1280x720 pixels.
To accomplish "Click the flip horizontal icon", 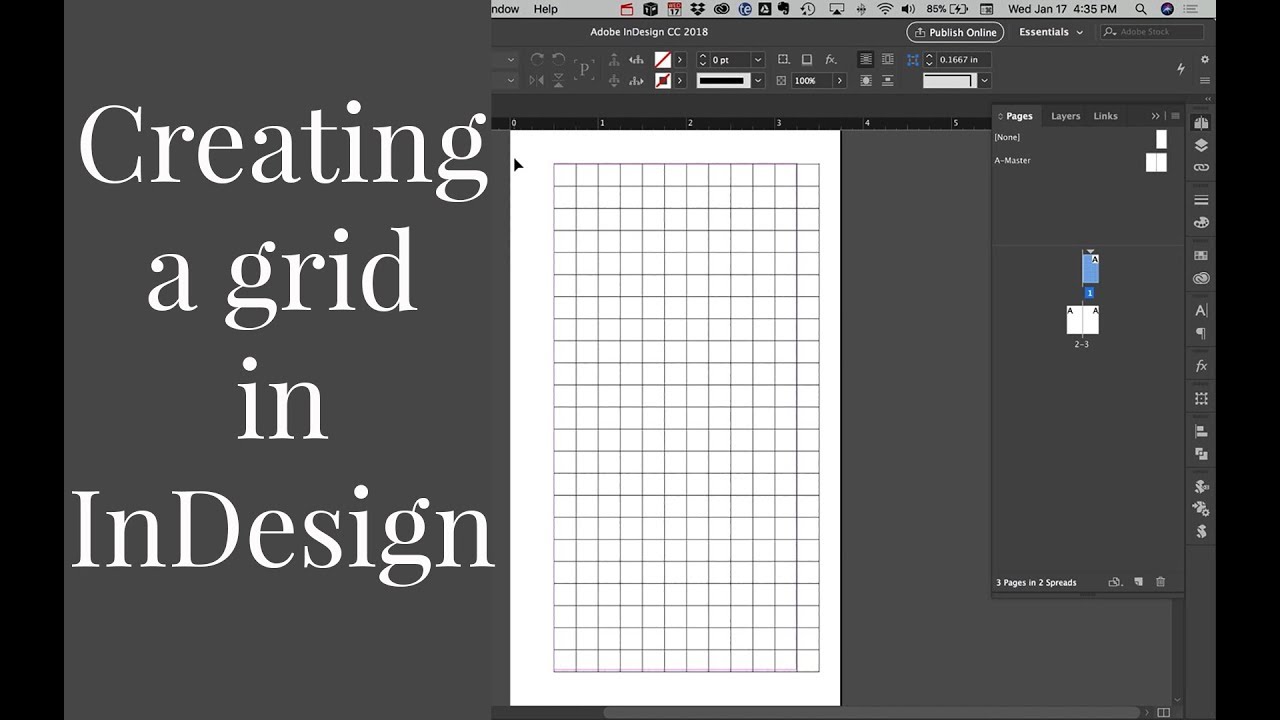I will coord(537,81).
